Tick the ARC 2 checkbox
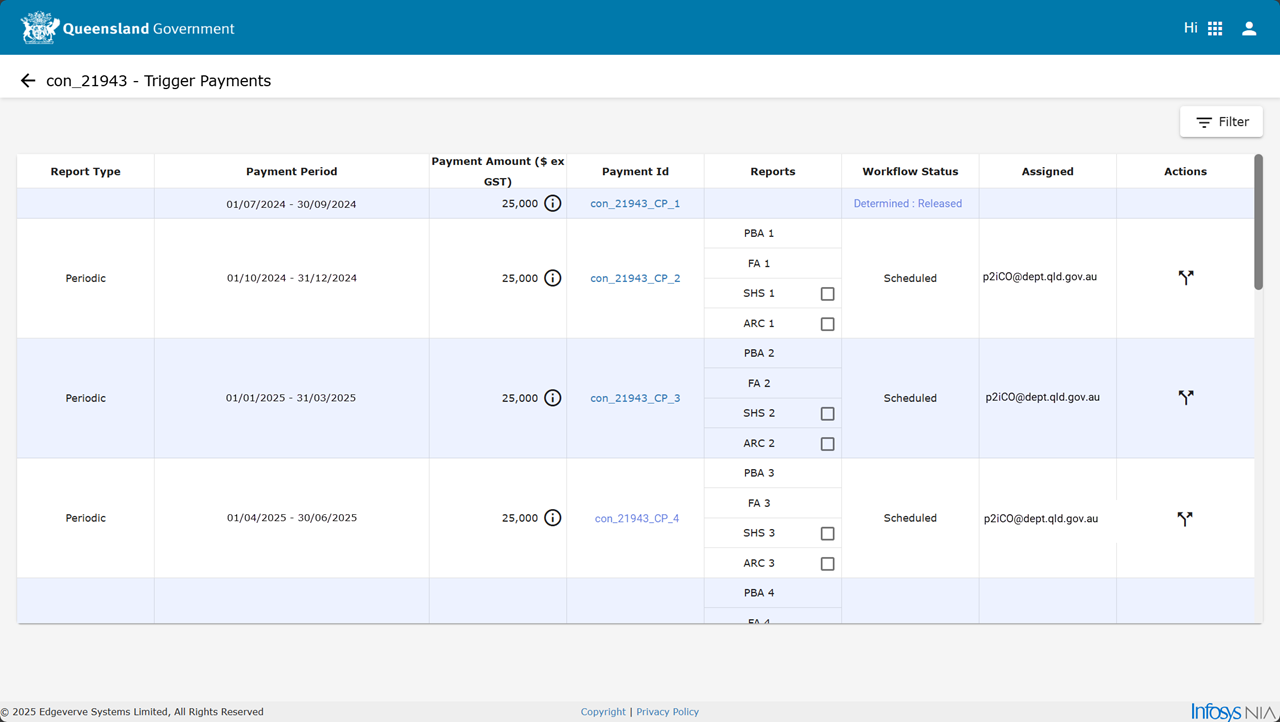 pyautogui.click(x=827, y=444)
